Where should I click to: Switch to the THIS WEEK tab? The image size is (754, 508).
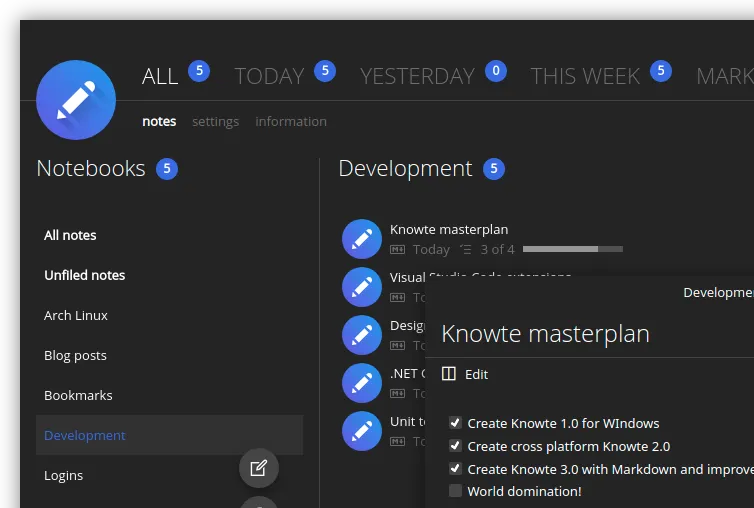tap(585, 76)
